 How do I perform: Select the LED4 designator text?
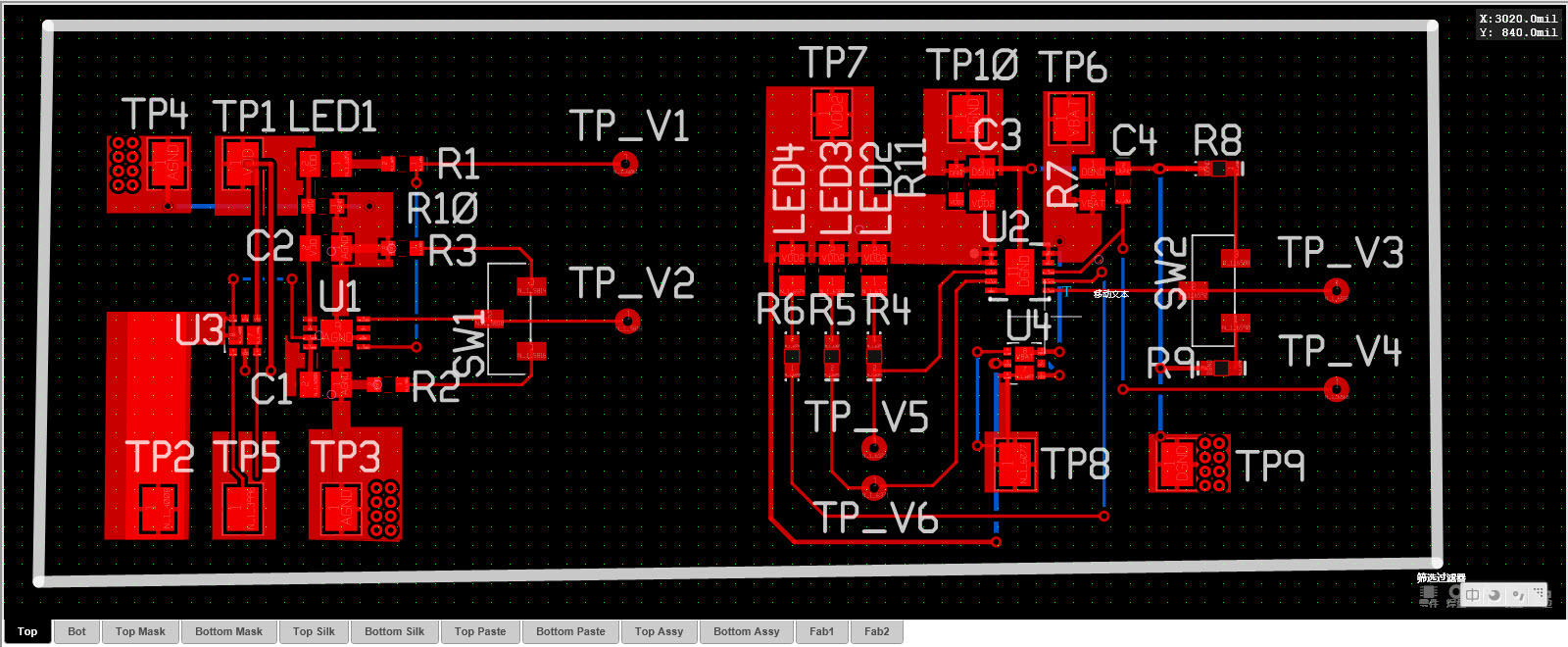790,189
